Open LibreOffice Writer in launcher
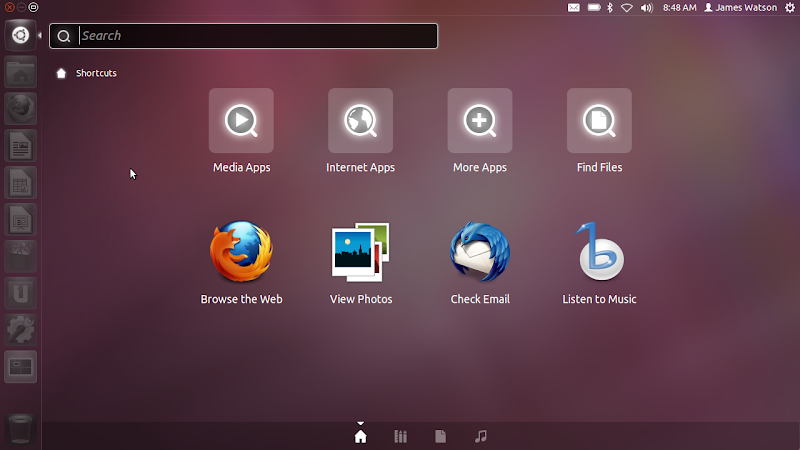 tap(20, 146)
